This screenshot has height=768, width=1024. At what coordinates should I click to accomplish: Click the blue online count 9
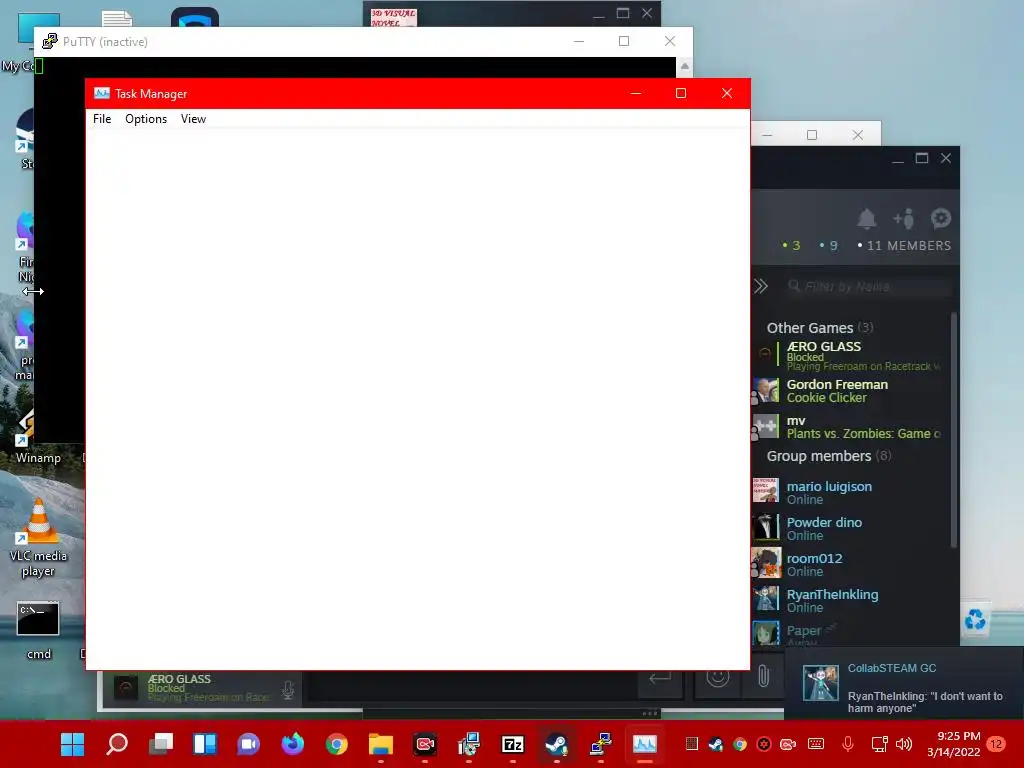829,246
